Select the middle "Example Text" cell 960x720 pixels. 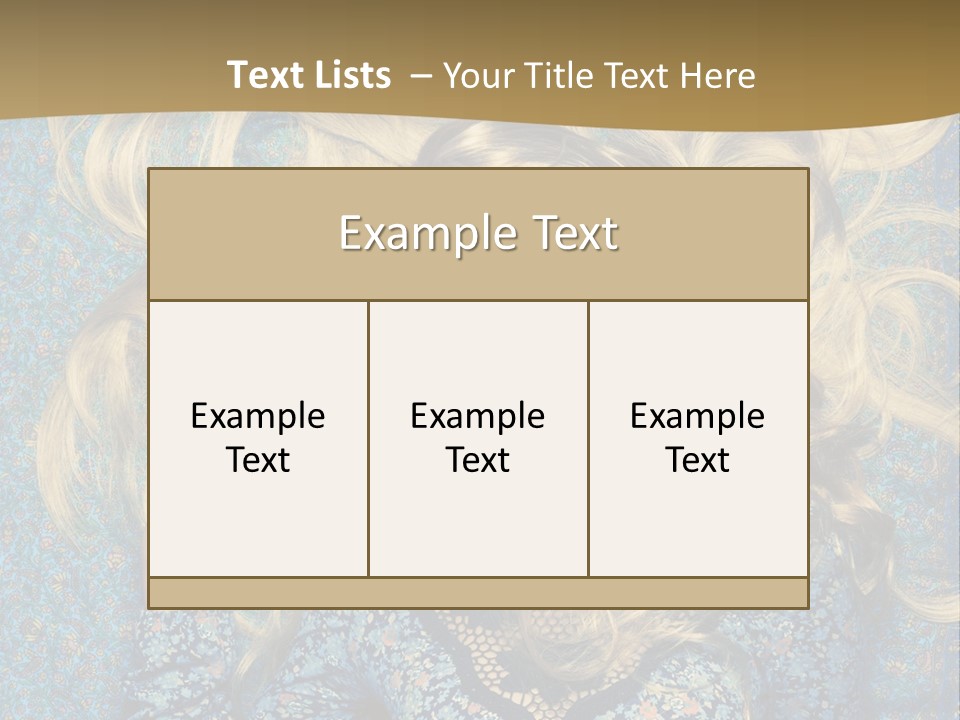(x=478, y=438)
